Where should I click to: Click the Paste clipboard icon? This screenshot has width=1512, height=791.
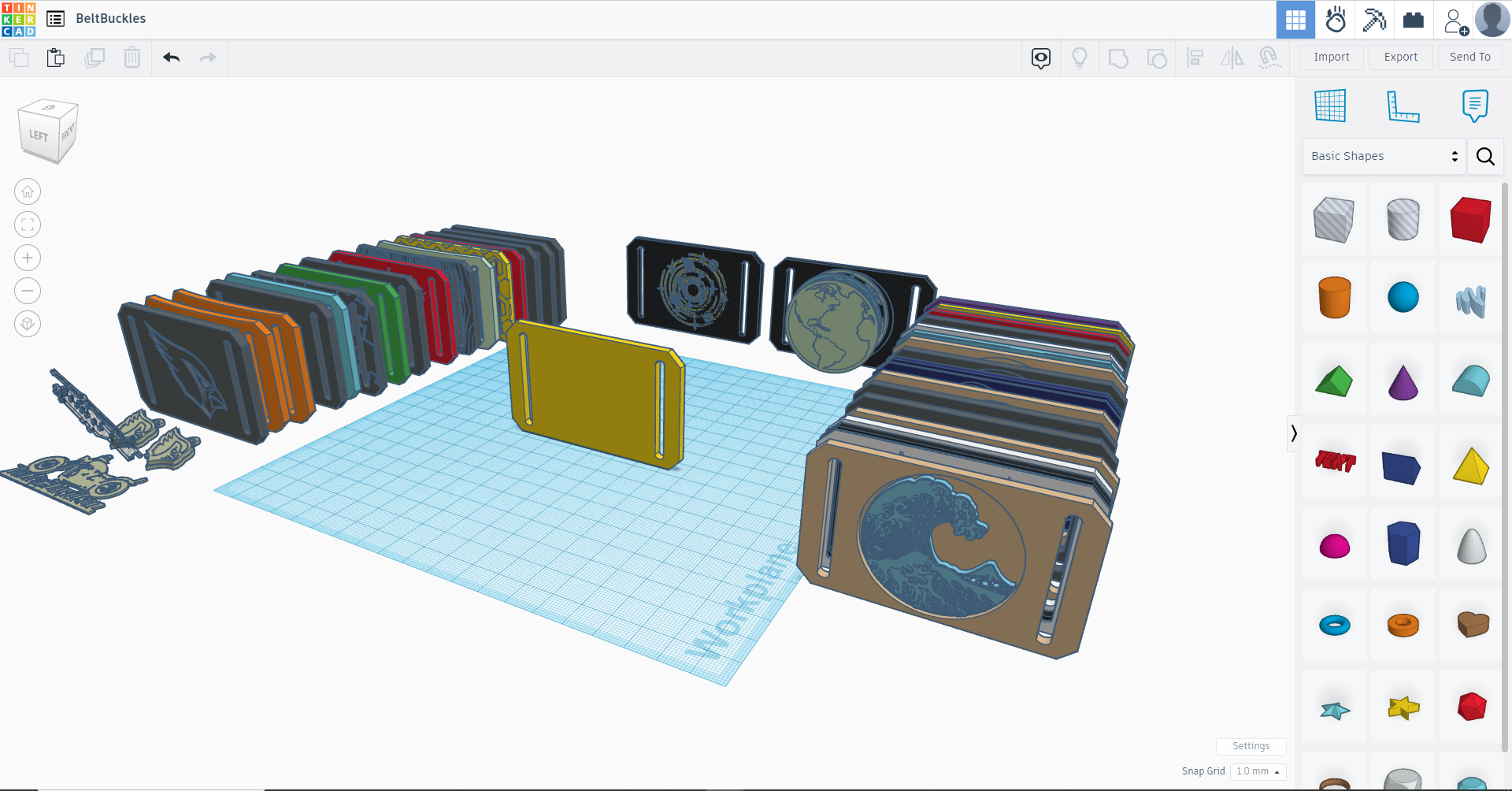coord(56,58)
